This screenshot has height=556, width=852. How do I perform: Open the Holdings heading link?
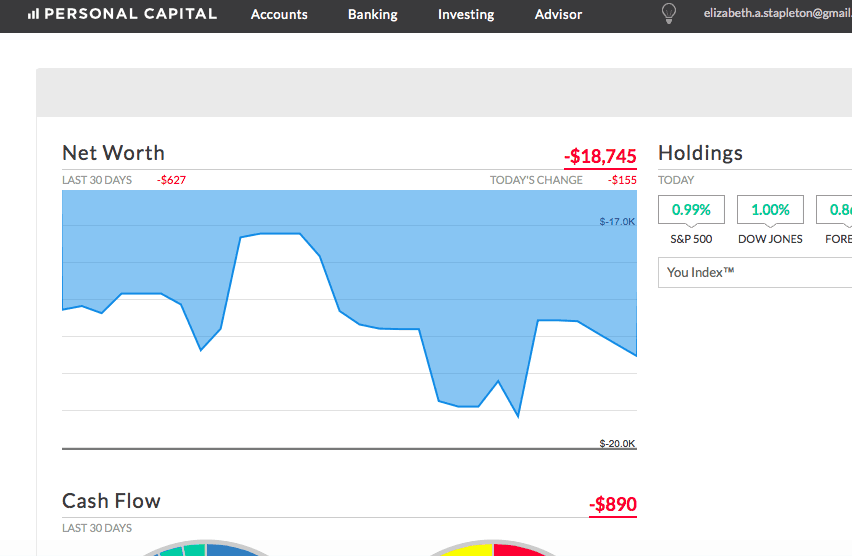tap(700, 153)
